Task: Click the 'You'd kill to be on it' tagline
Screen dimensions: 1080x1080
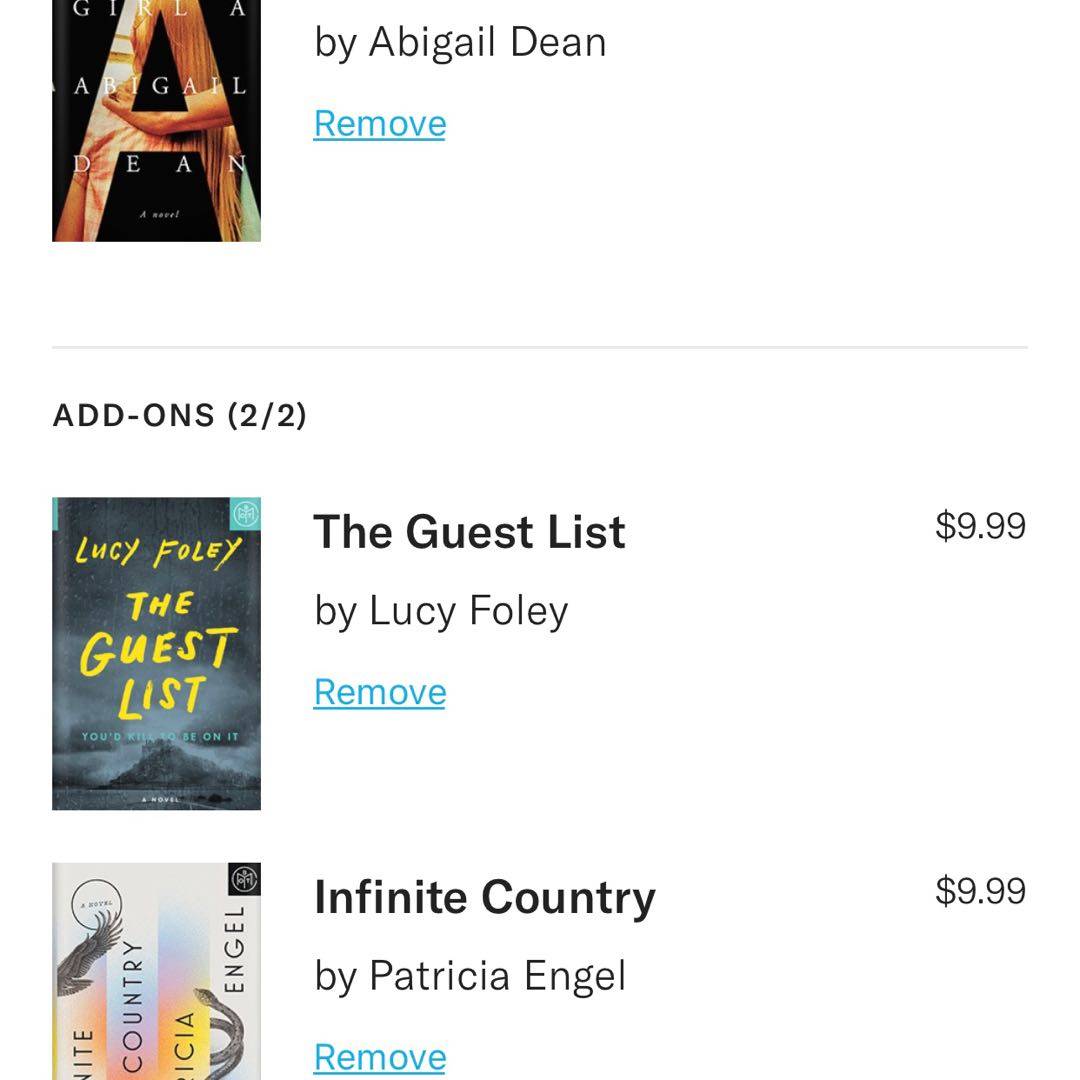Action: click(x=160, y=737)
